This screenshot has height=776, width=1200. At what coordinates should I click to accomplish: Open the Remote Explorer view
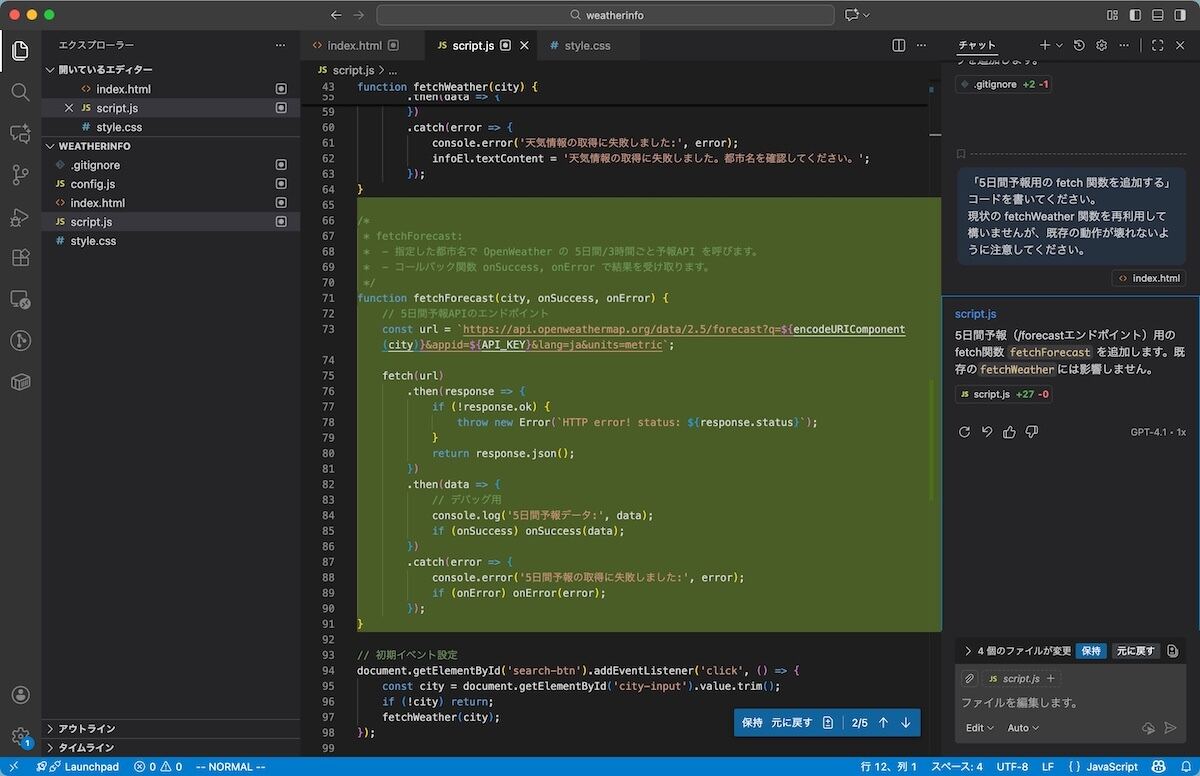[20, 299]
